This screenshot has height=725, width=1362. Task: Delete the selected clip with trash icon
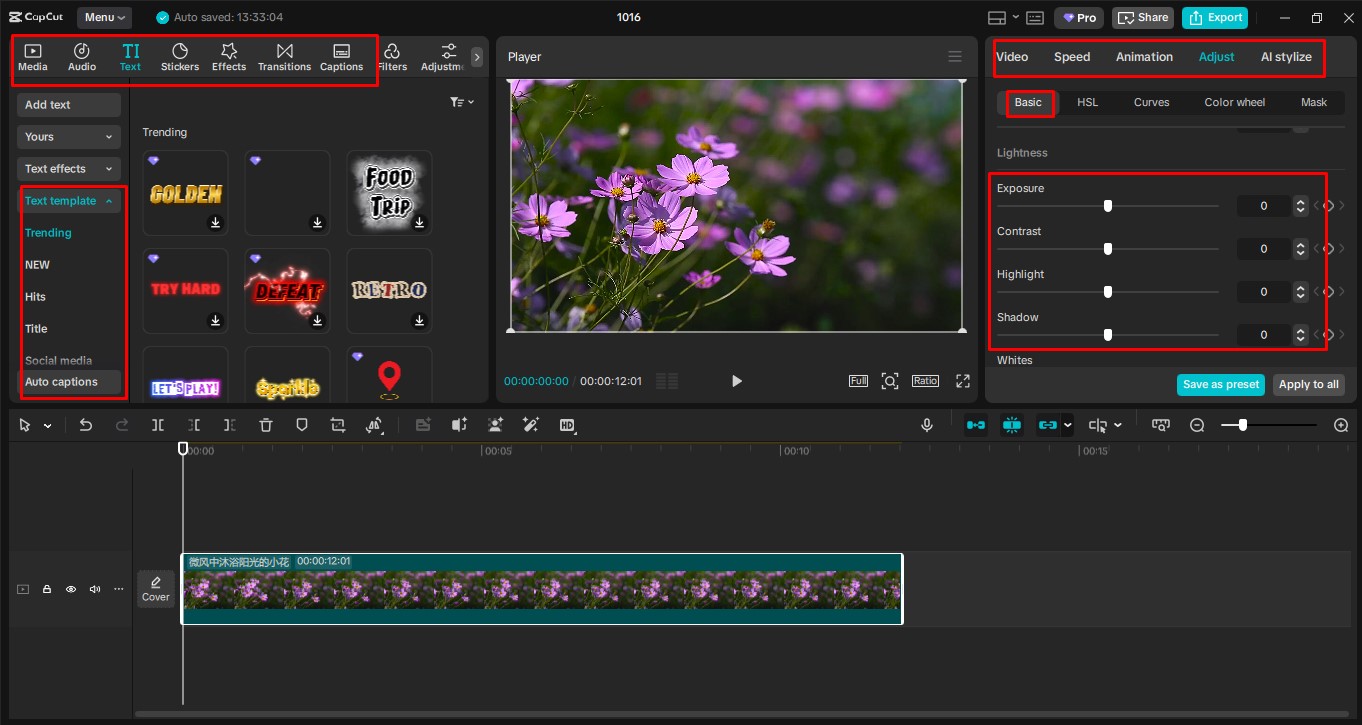tap(266, 425)
